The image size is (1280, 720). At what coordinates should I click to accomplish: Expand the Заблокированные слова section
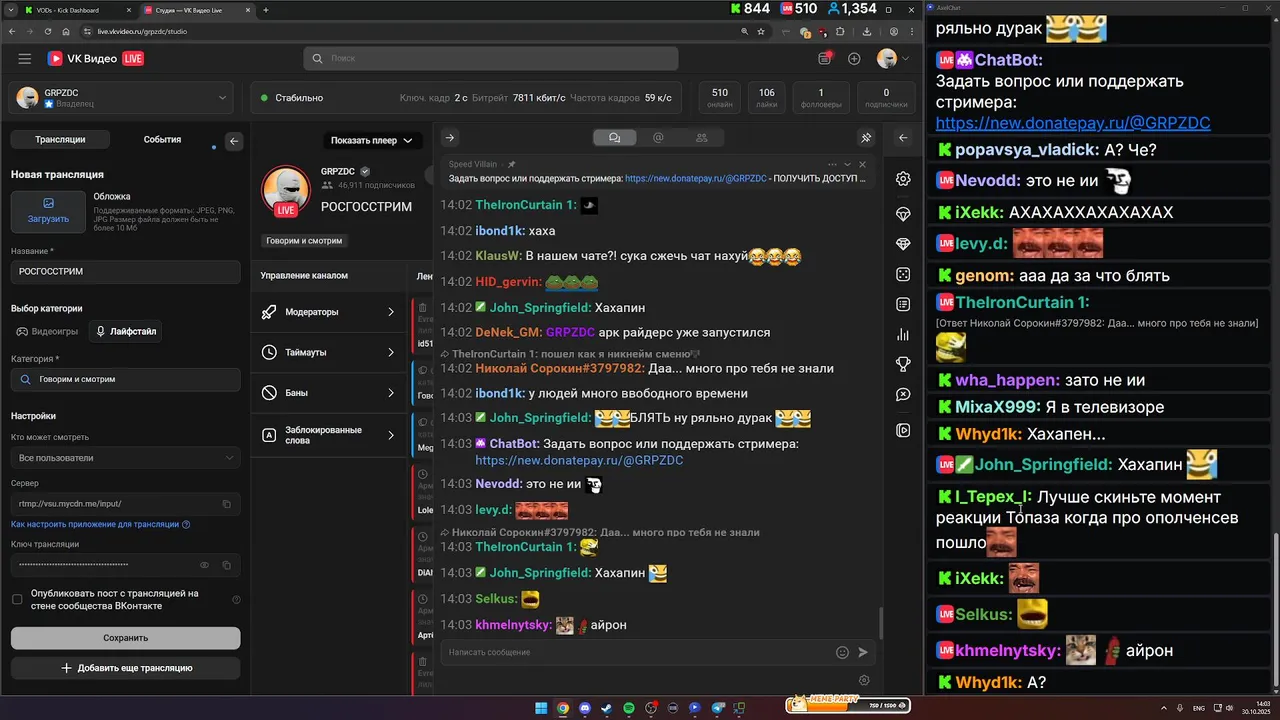[x=328, y=435]
